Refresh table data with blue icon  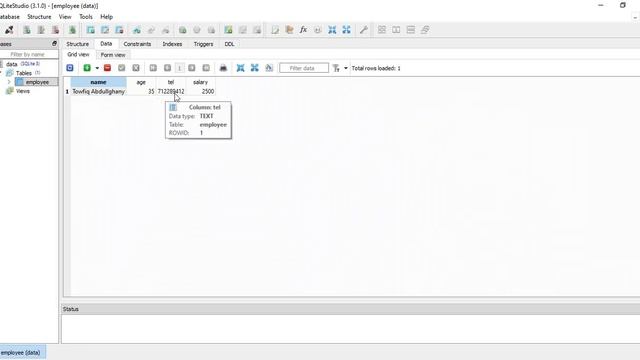(x=70, y=68)
